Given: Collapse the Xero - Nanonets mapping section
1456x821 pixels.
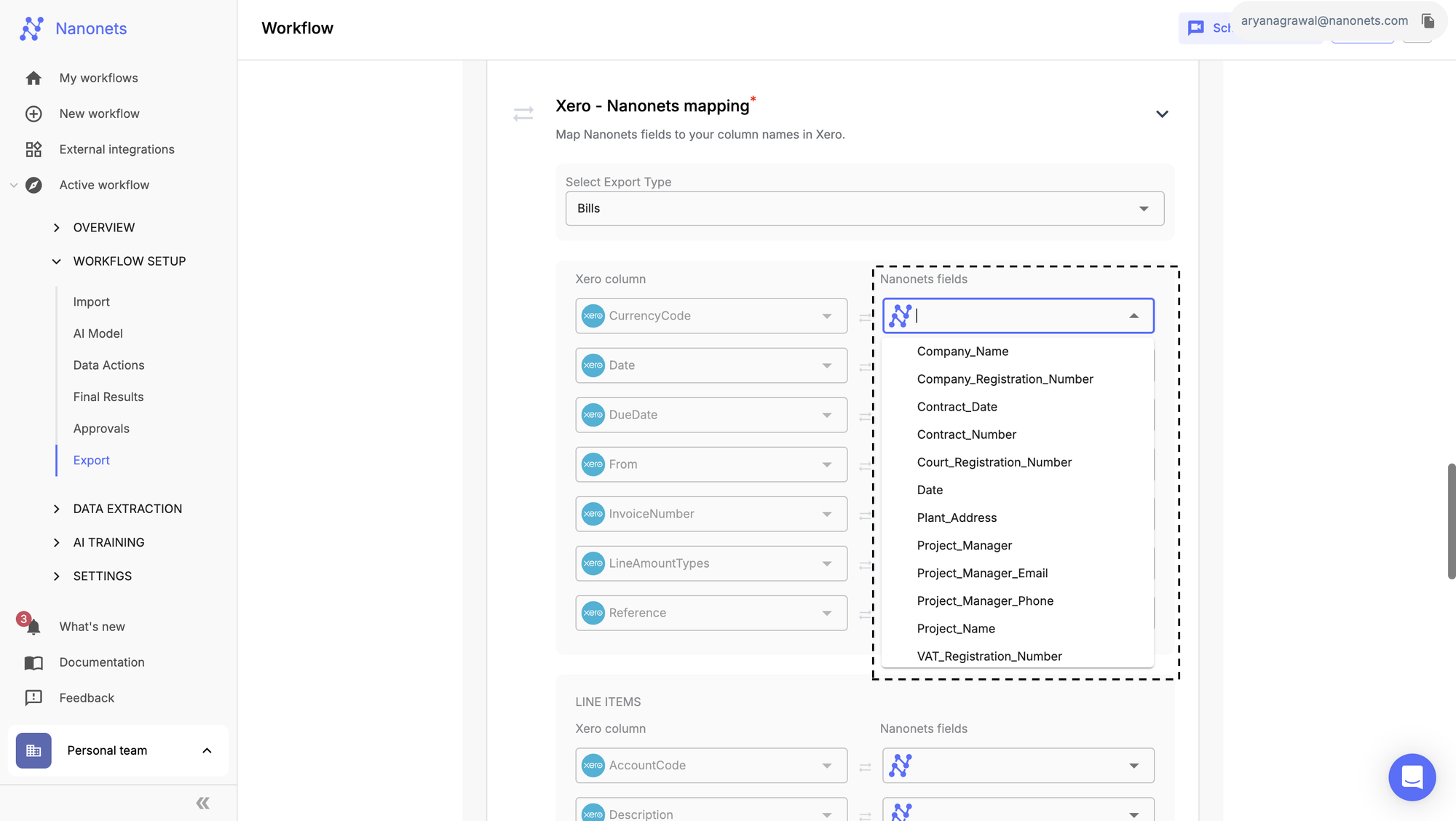Looking at the screenshot, I should (1162, 114).
